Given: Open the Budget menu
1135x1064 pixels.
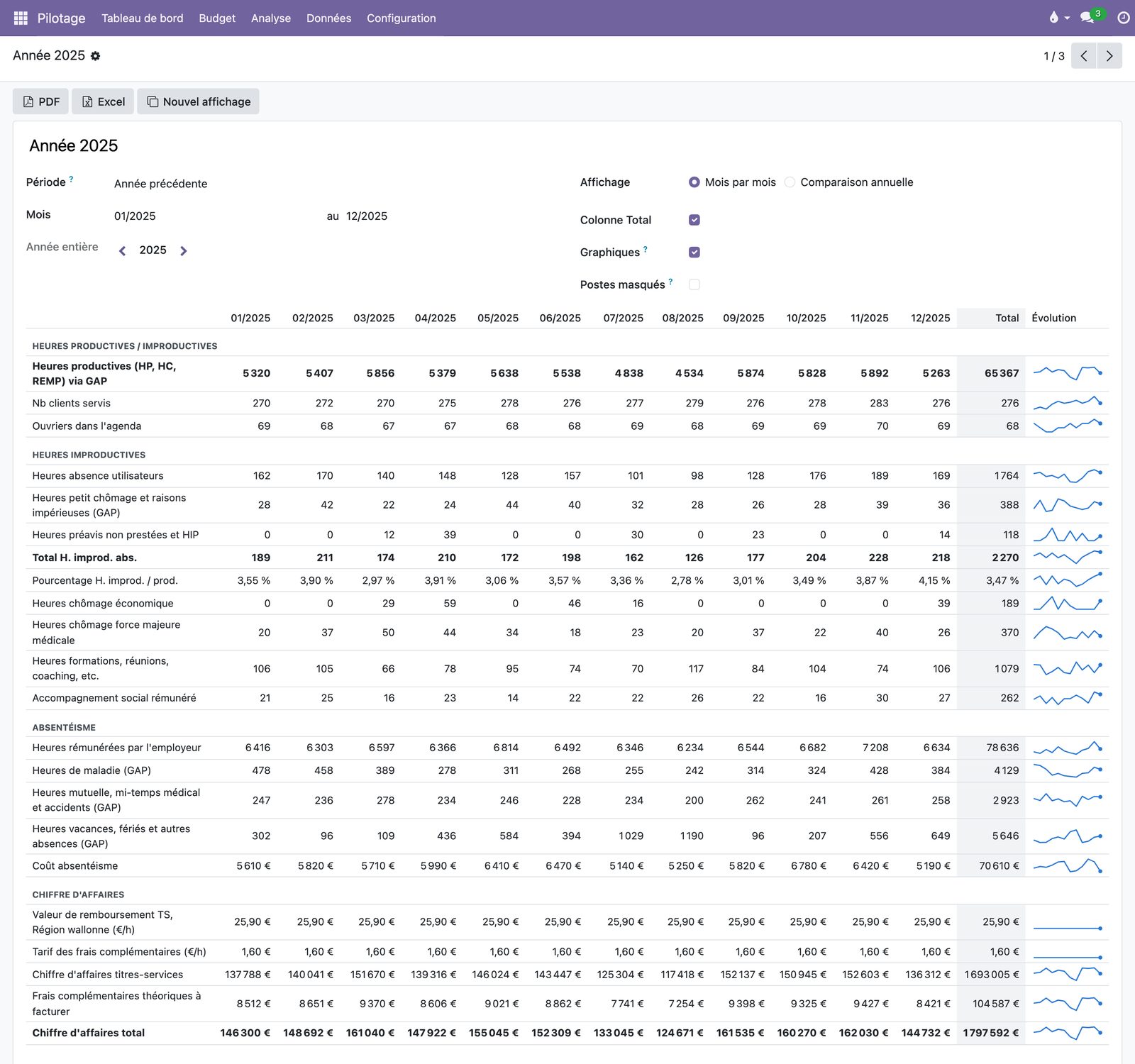Looking at the screenshot, I should click(217, 18).
